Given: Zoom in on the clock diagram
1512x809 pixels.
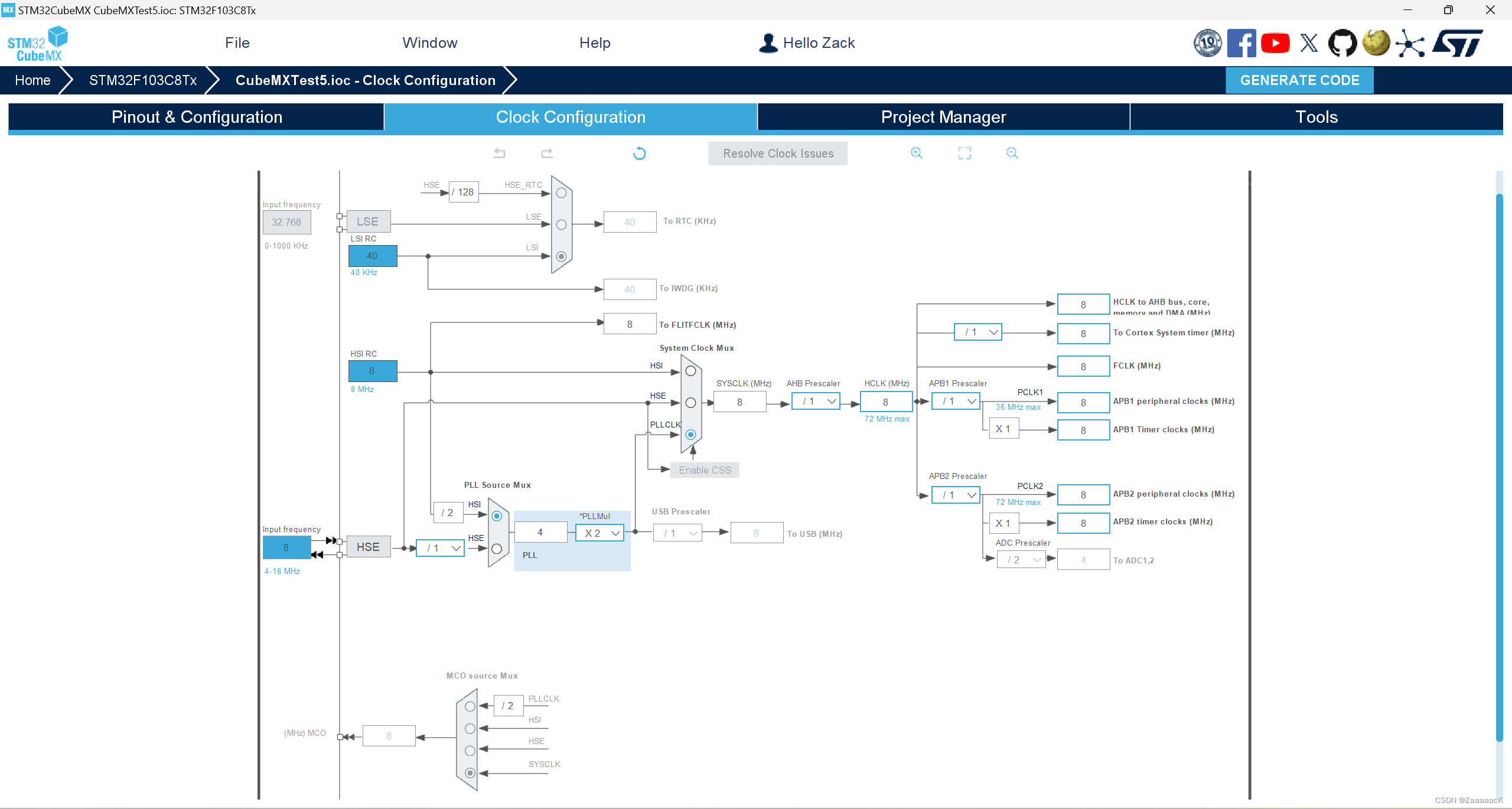Looking at the screenshot, I should coord(916,153).
